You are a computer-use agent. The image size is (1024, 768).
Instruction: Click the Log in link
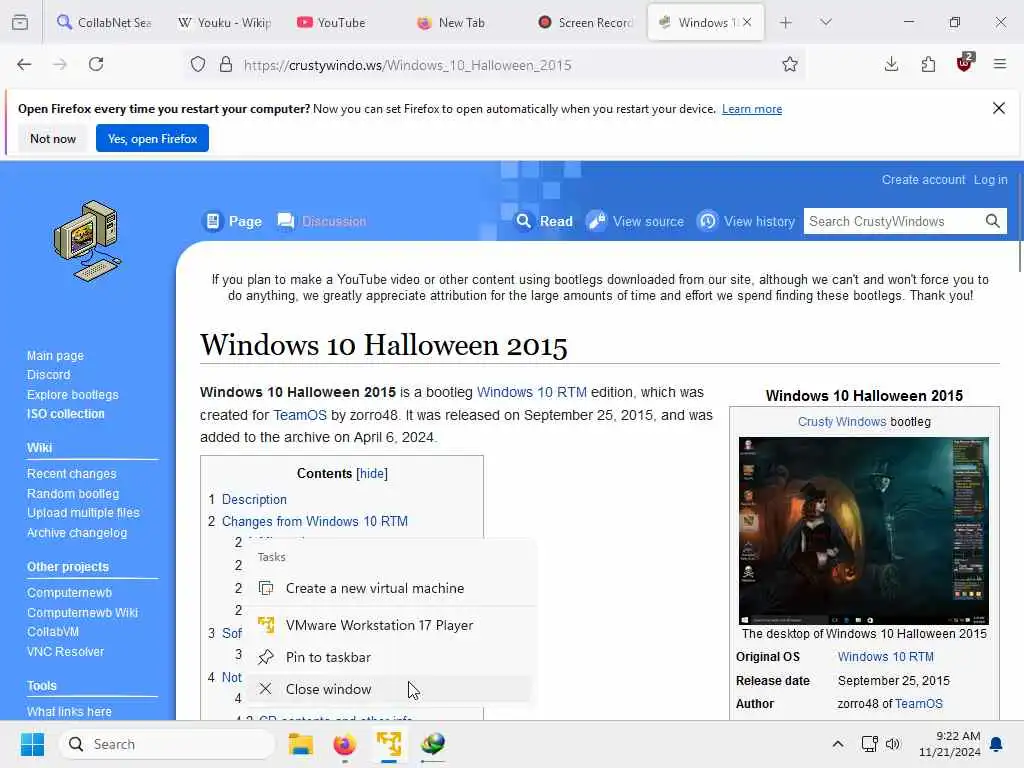[x=990, y=180]
